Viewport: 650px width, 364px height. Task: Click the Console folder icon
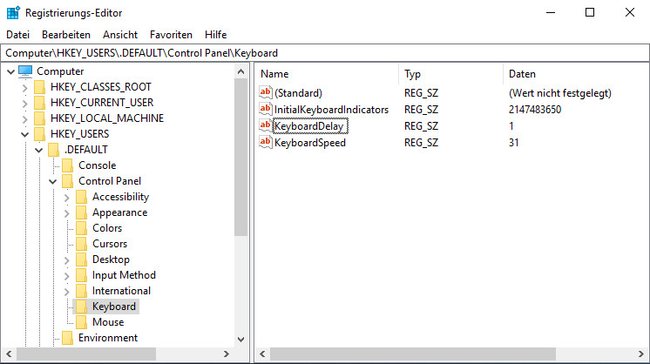click(x=67, y=165)
